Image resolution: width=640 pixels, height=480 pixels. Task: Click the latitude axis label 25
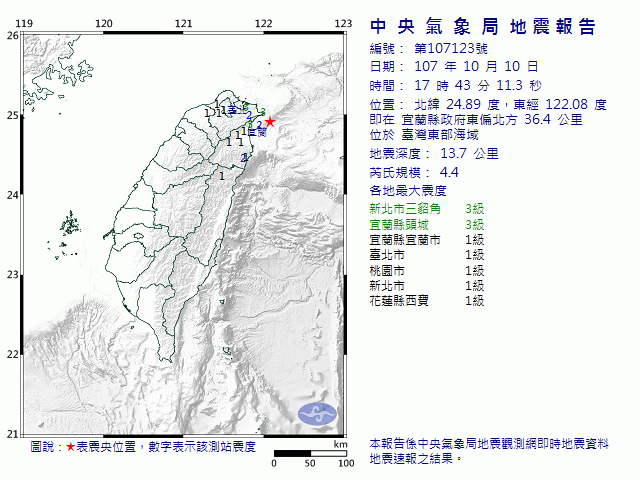12,115
